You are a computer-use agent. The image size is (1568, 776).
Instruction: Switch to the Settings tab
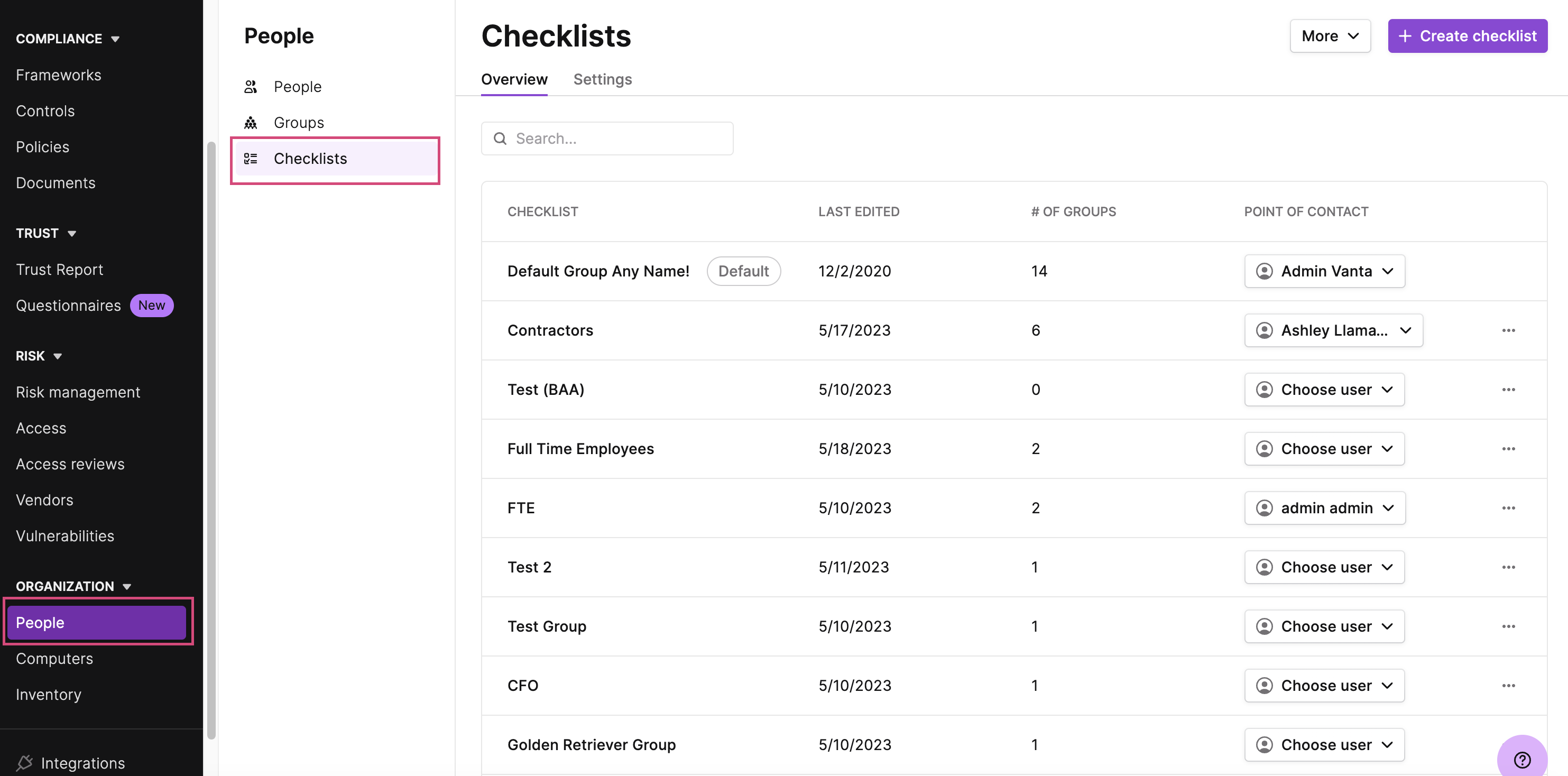pyautogui.click(x=602, y=79)
